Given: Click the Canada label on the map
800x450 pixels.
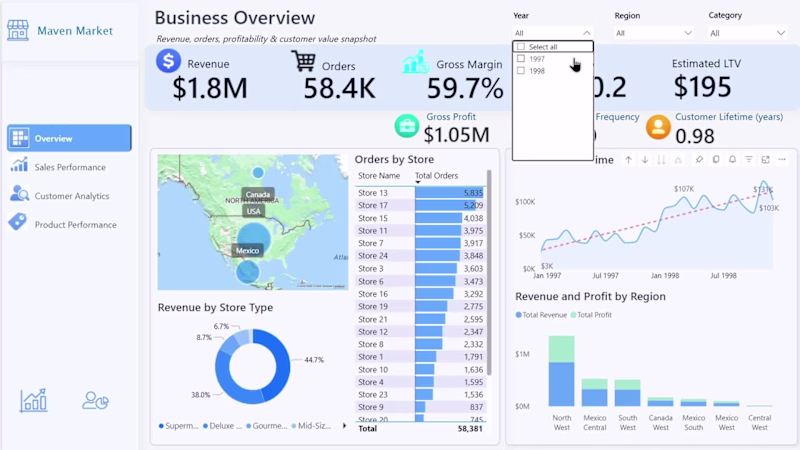Looking at the screenshot, I should (258, 194).
